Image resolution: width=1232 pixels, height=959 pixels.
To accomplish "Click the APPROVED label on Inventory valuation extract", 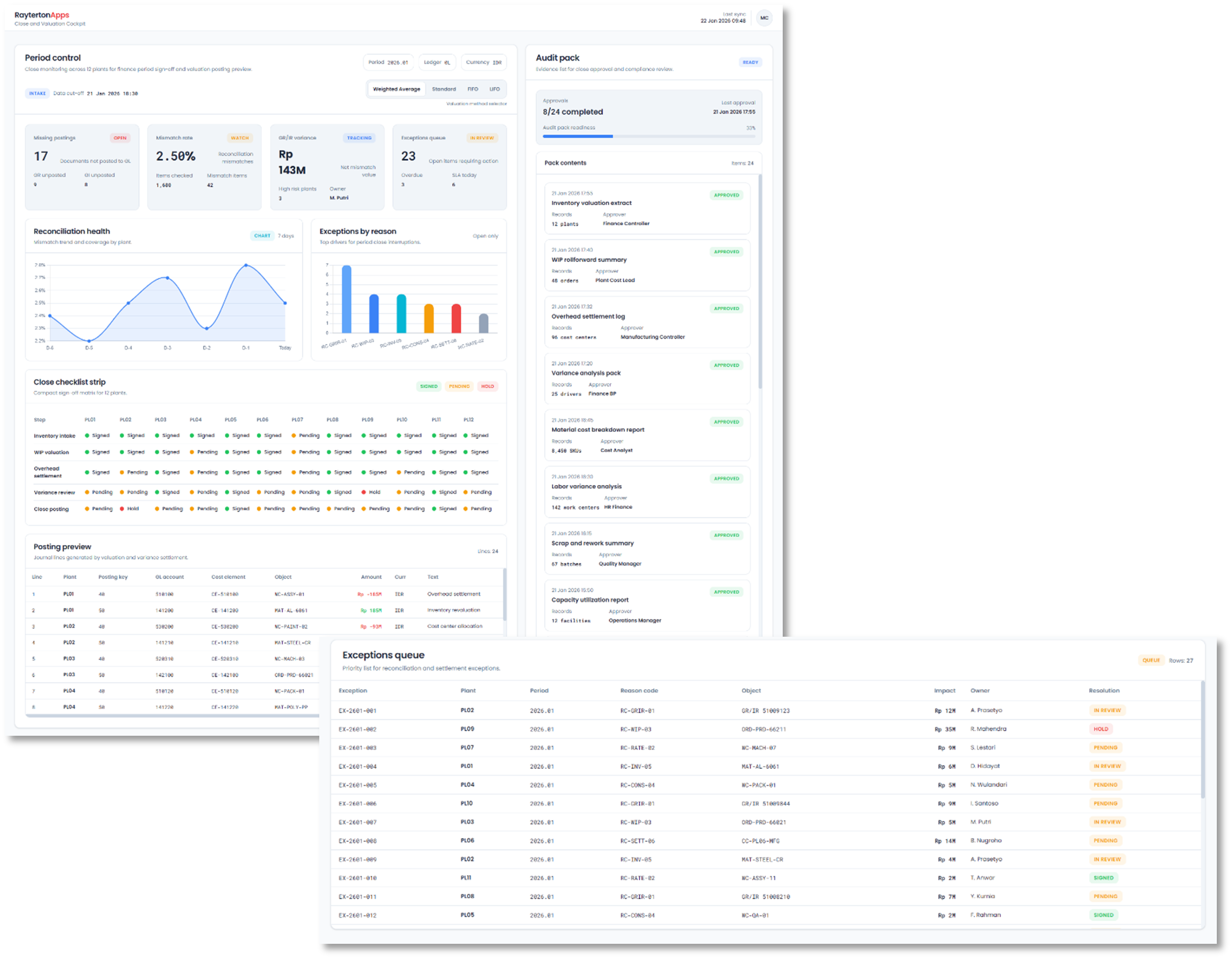I will [726, 195].
